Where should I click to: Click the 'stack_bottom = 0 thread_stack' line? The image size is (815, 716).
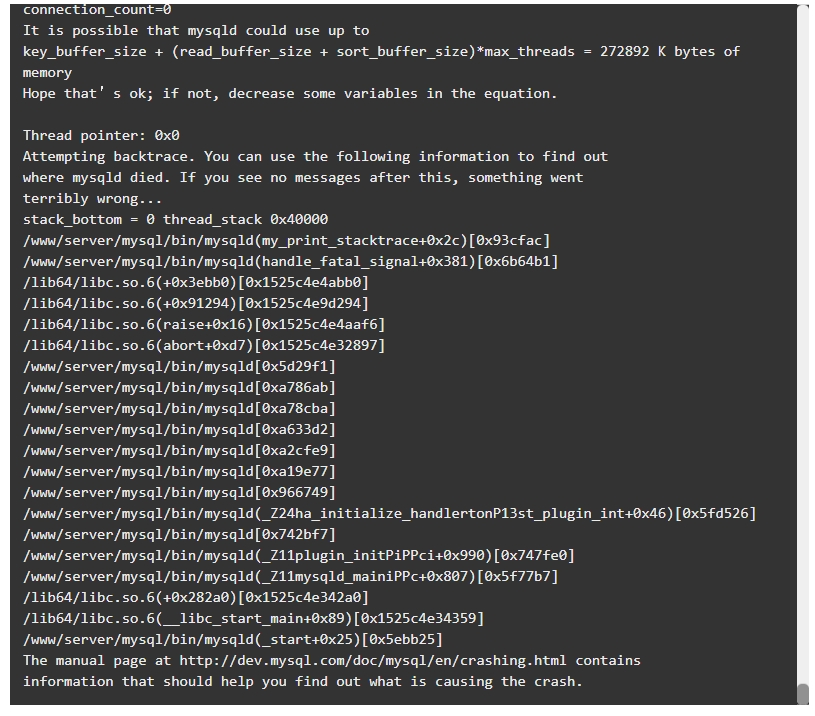point(176,219)
